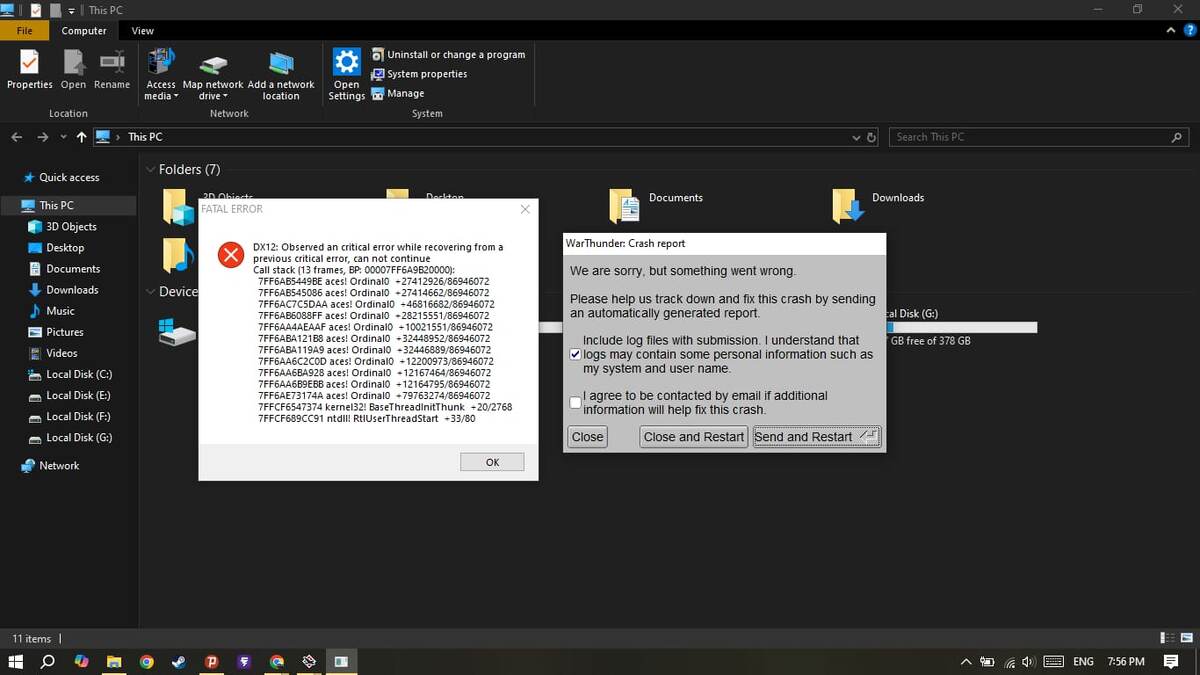The height and width of the screenshot is (675, 1200).
Task: Show hidden system tray icons
Action: tap(966, 662)
